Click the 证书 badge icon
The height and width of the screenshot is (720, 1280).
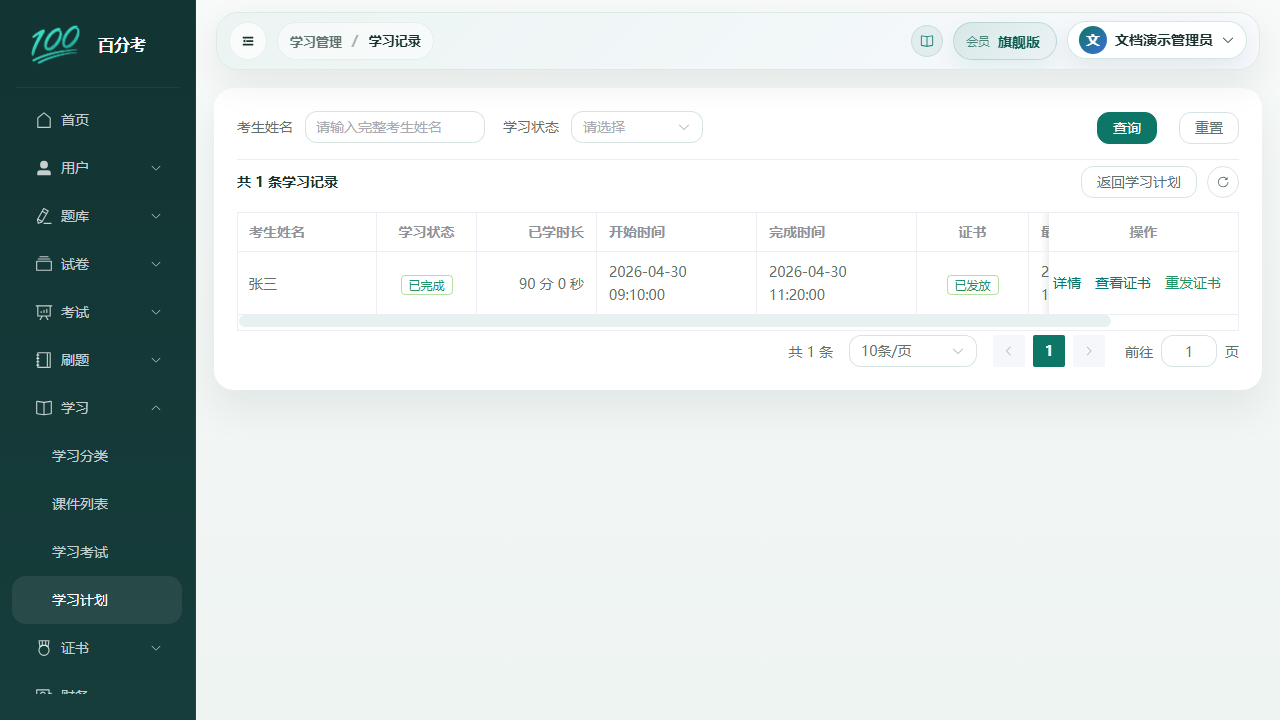(x=44, y=648)
